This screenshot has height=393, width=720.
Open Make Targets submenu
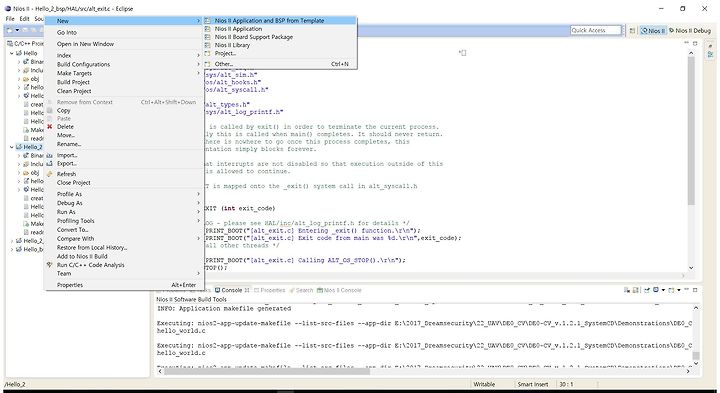[124, 73]
